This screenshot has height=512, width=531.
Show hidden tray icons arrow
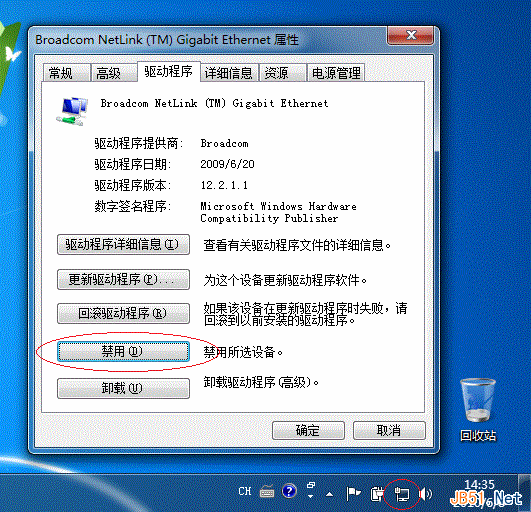point(329,494)
